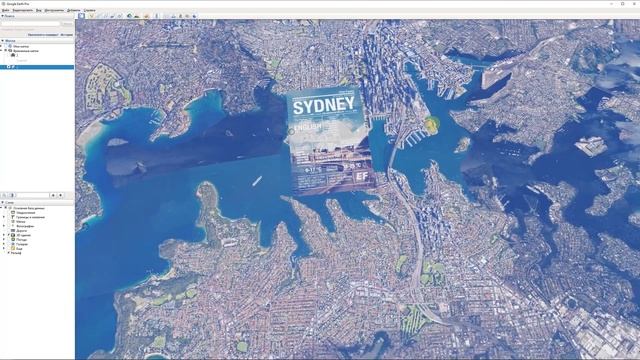Click the Borders and Labels layer icon

(x=13, y=217)
